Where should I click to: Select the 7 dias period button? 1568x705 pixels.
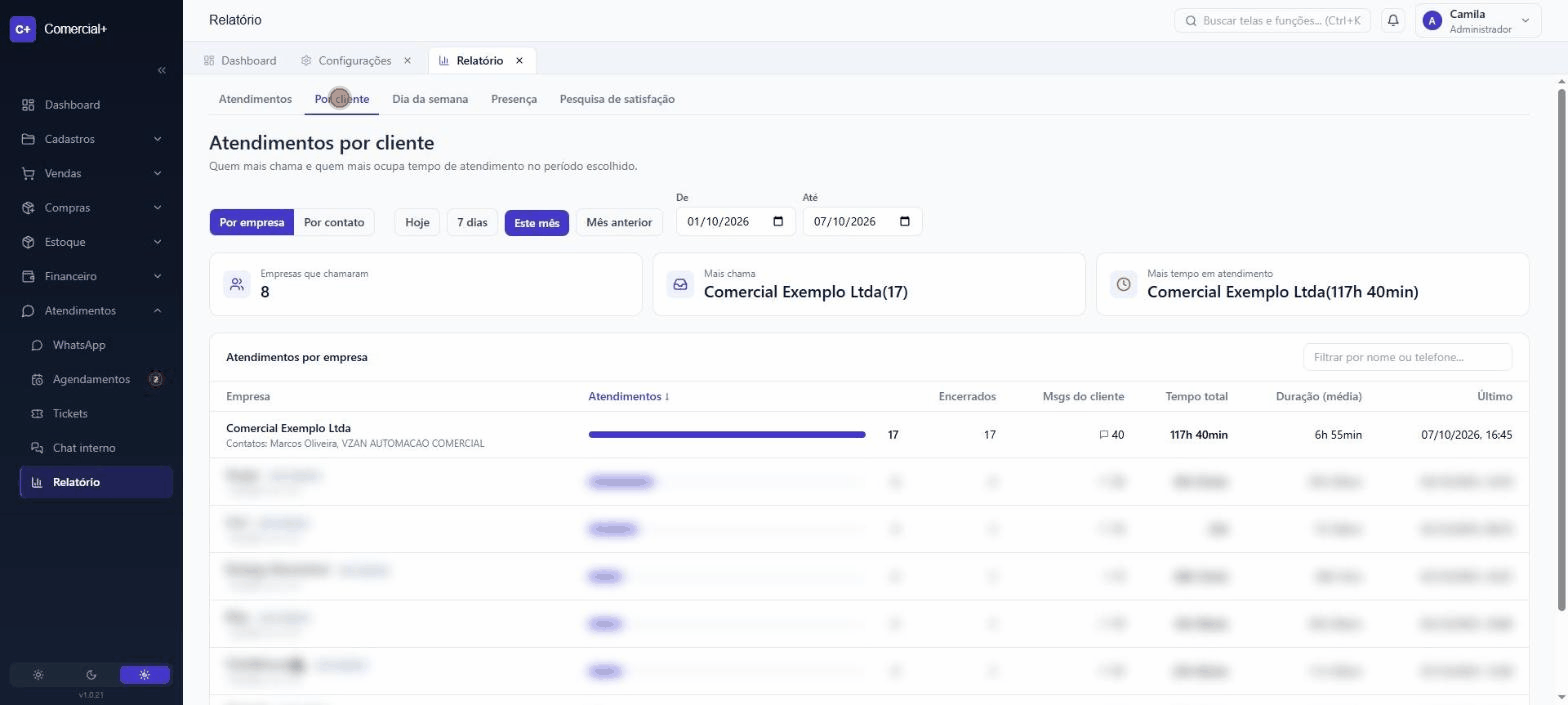click(x=472, y=222)
